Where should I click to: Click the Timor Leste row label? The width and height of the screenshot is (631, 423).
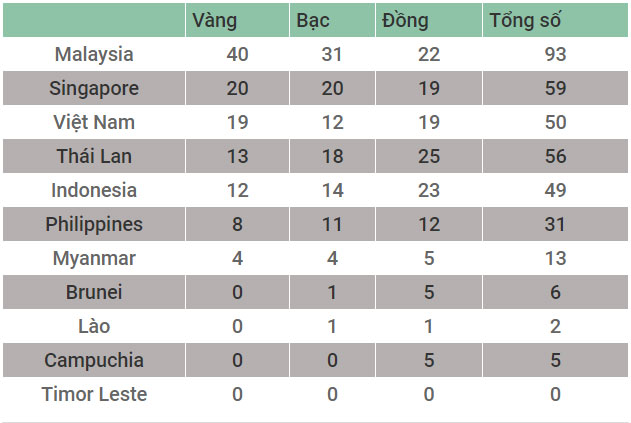pyautogui.click(x=94, y=394)
